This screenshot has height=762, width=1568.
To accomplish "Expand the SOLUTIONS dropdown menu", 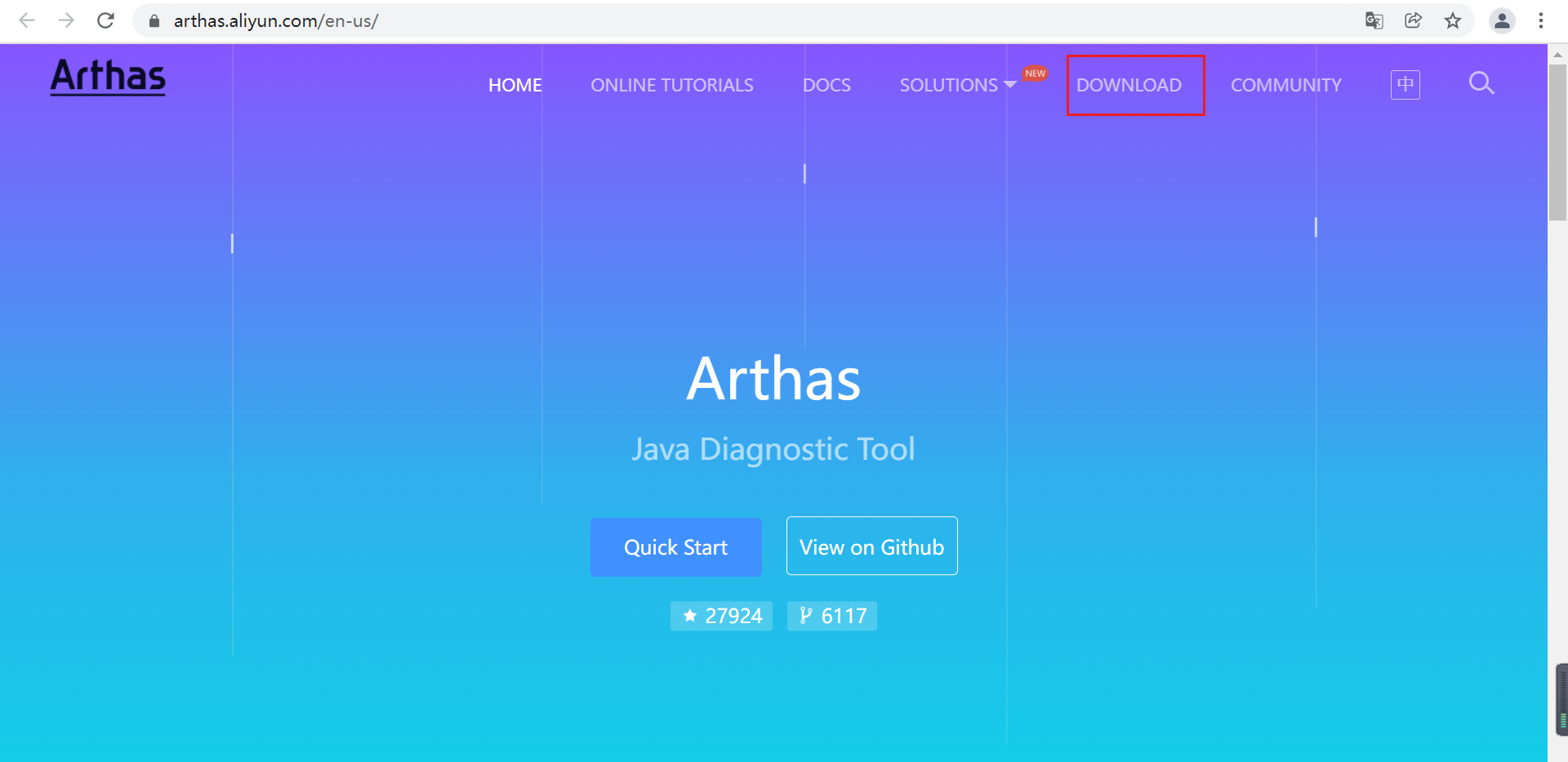I will click(949, 84).
